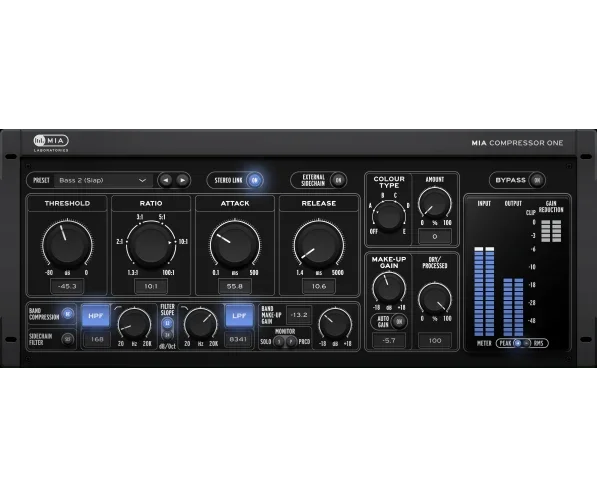Click the threshold value field -45.3

(x=67, y=286)
